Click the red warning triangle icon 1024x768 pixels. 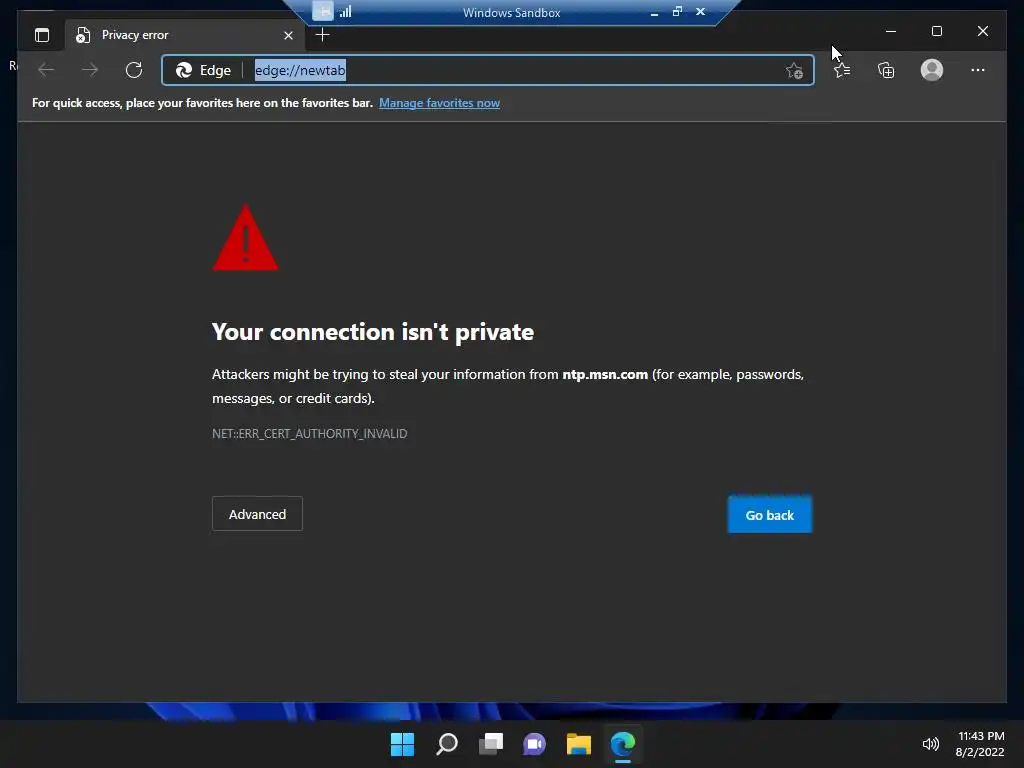[x=246, y=238]
